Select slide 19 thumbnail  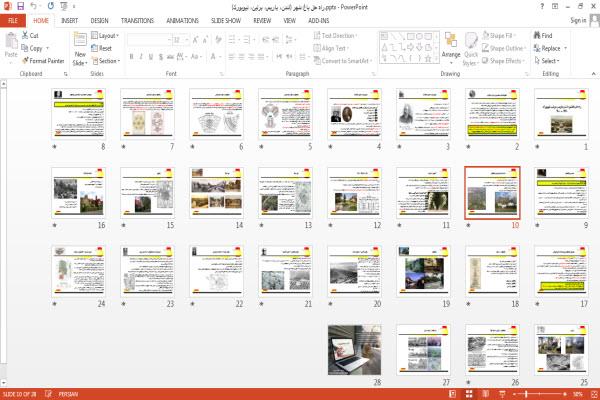click(423, 271)
